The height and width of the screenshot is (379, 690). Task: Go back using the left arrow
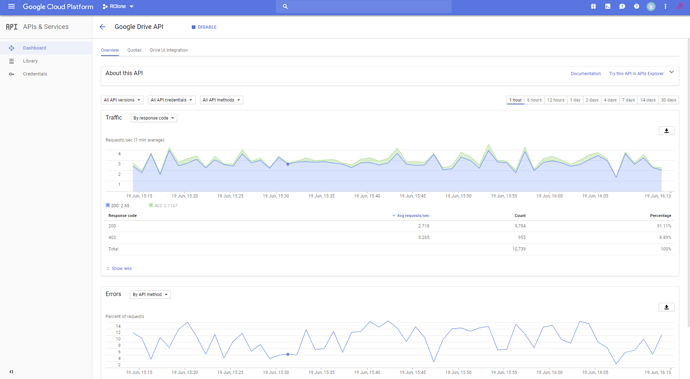103,27
